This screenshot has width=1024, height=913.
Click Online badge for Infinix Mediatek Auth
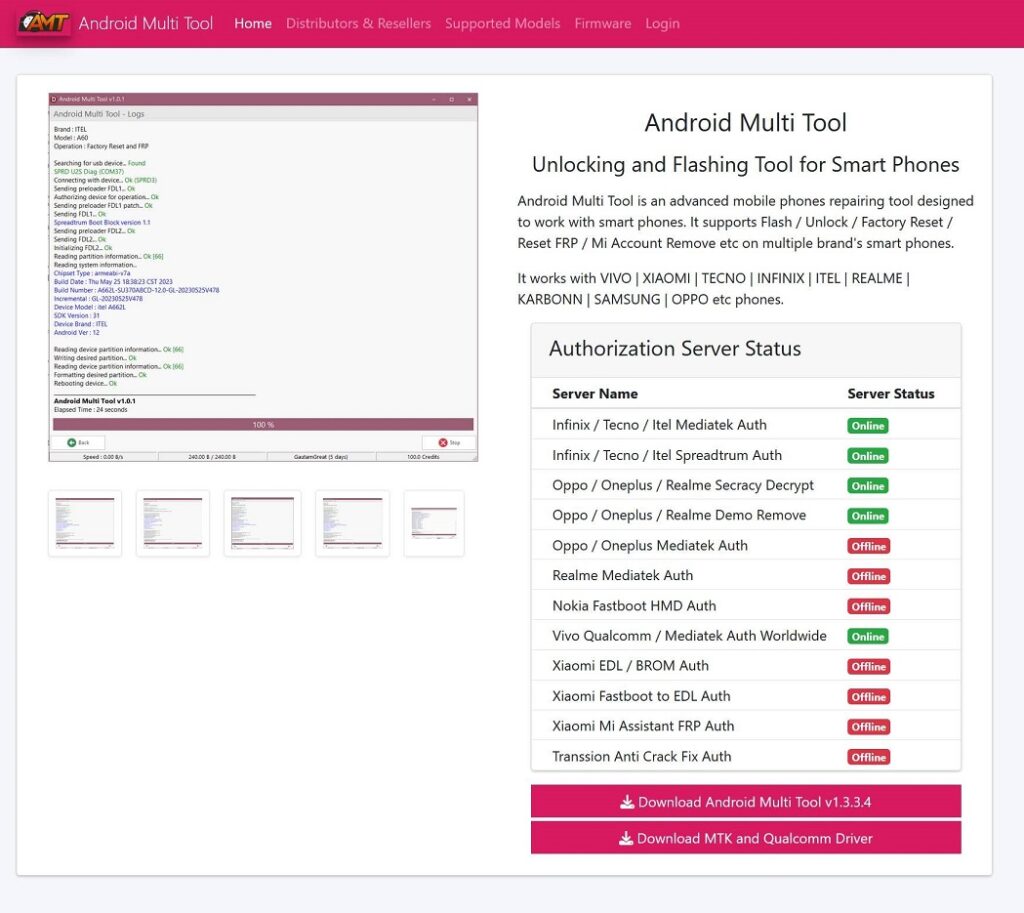pos(868,426)
